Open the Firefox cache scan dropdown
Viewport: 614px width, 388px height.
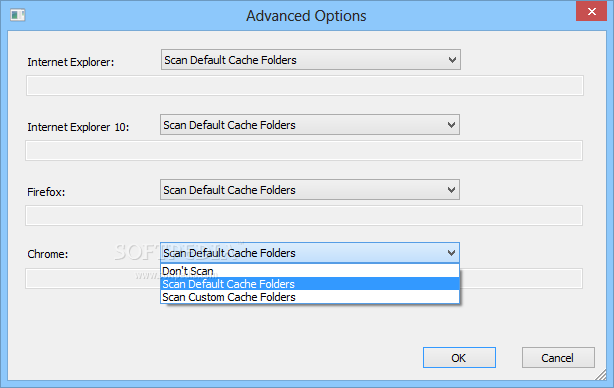(310, 190)
